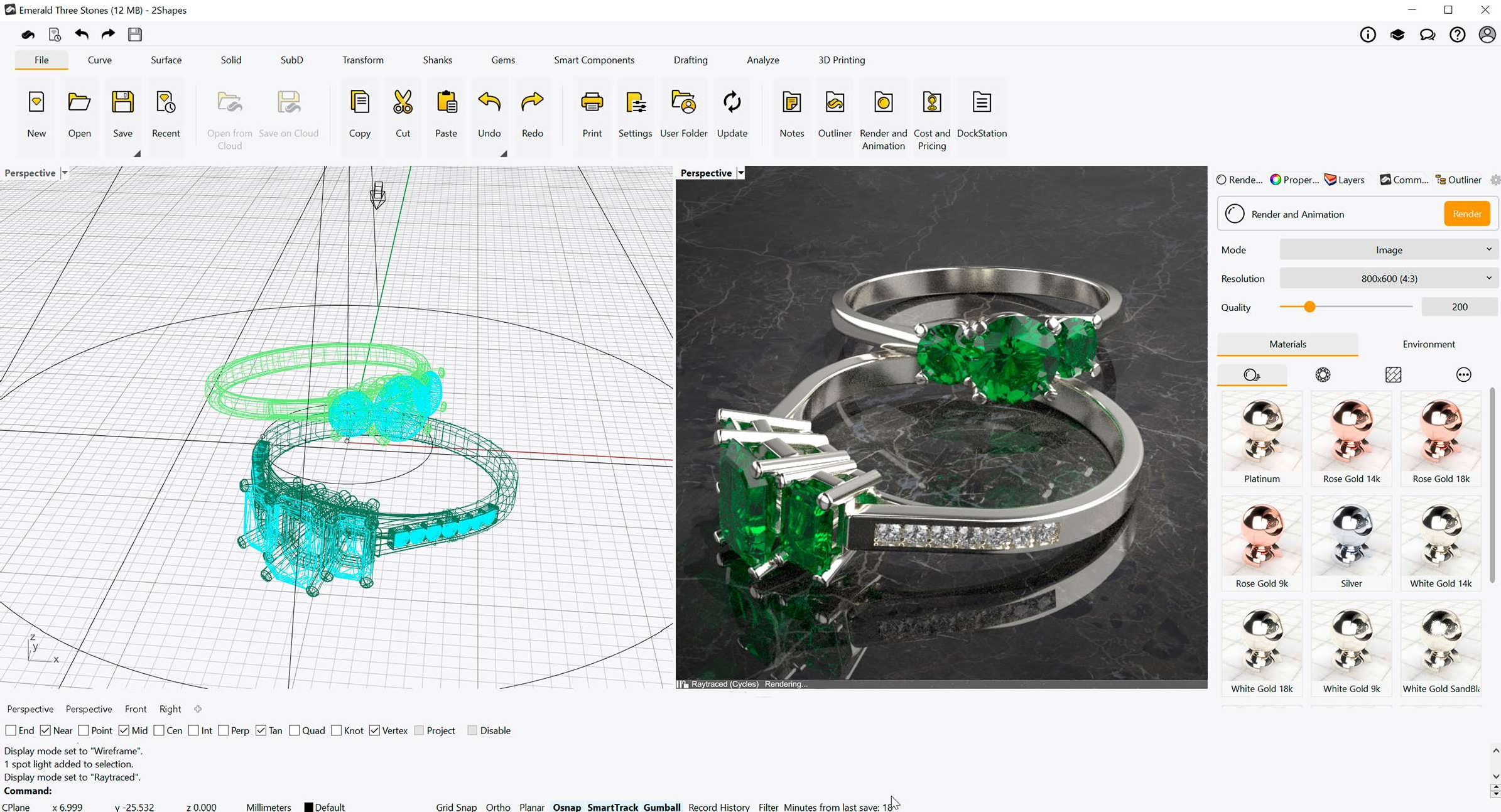Screen dimensions: 1501x812
Task: Toggle the Quad osnap checkbox
Action: 295,730
